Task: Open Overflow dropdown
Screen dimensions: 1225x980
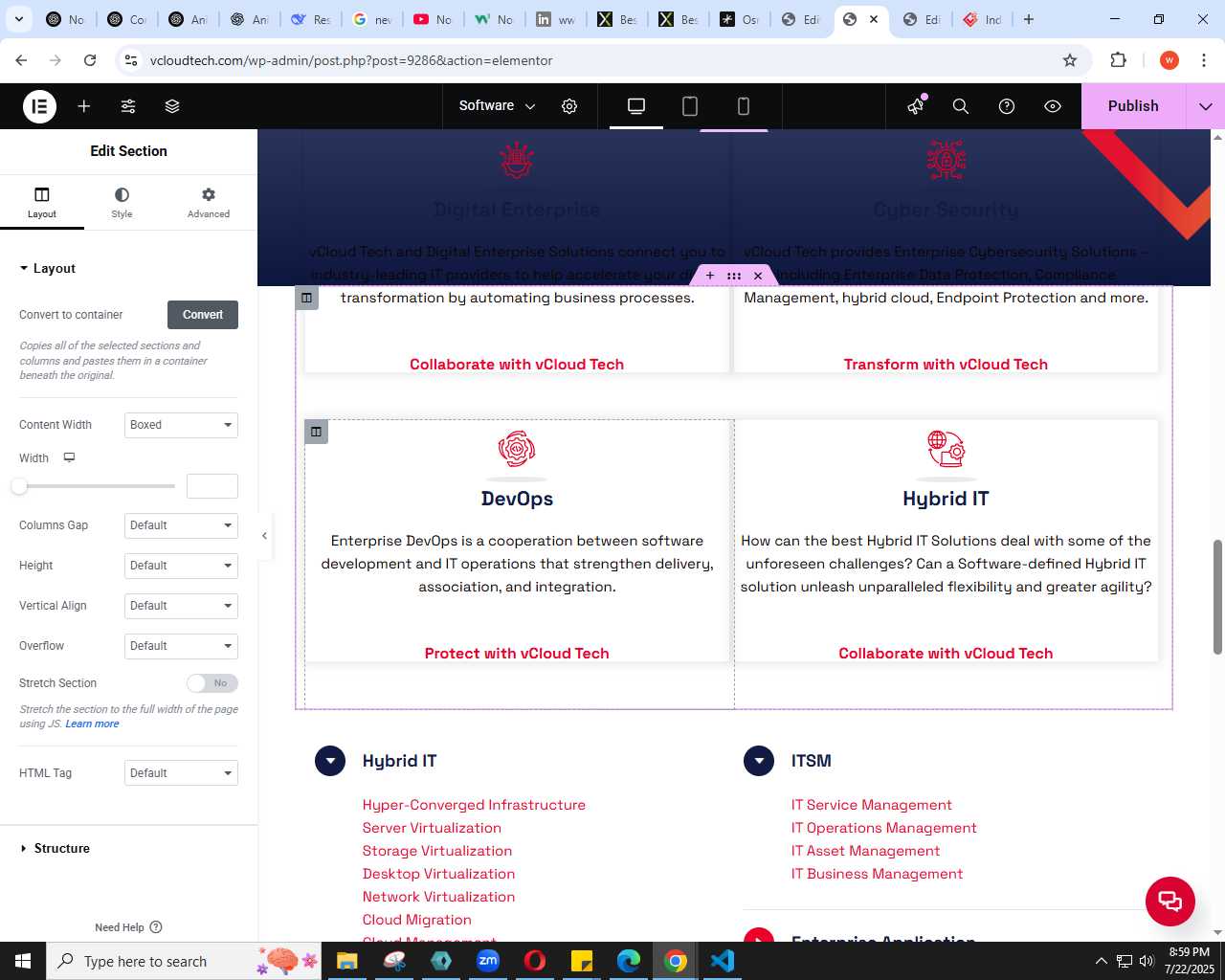Action: (181, 646)
